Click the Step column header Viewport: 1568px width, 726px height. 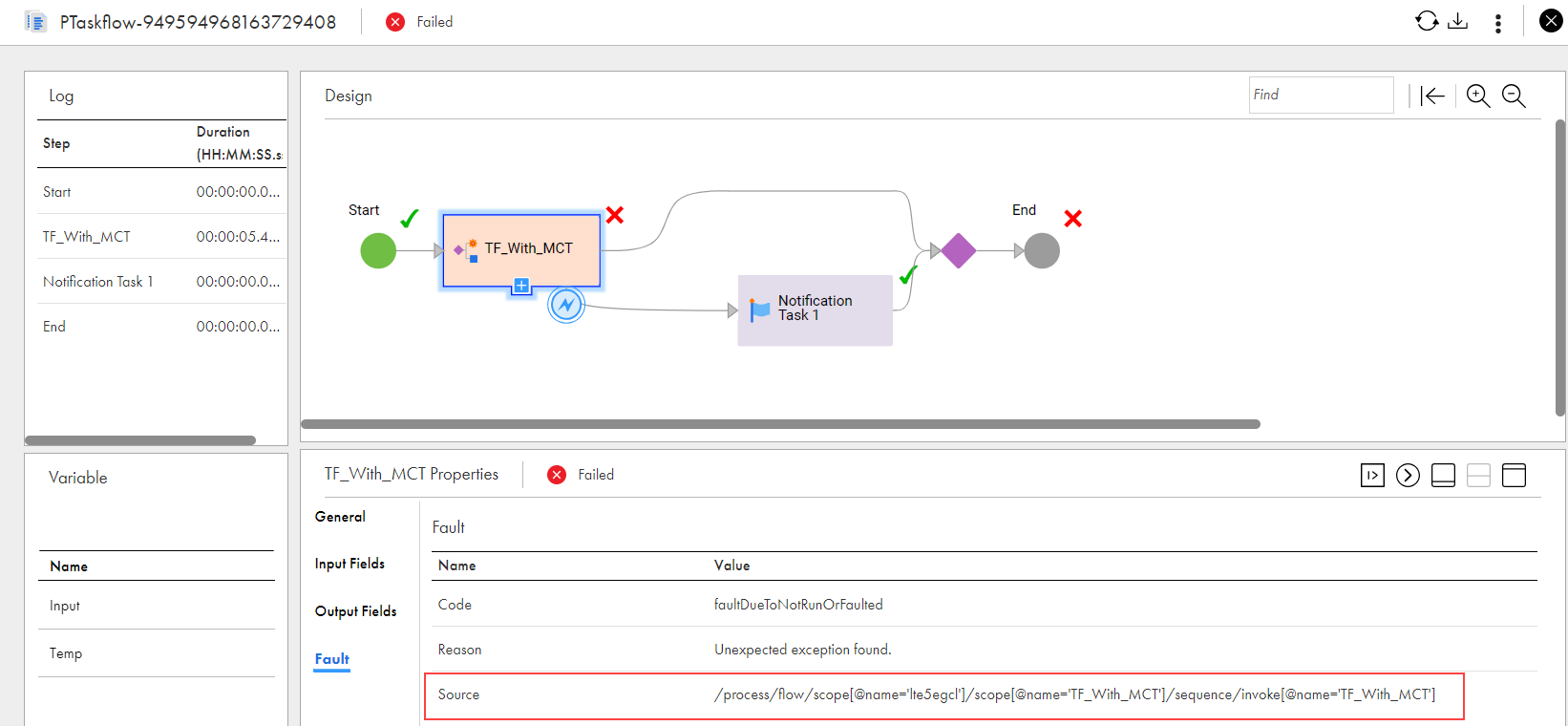pos(56,143)
